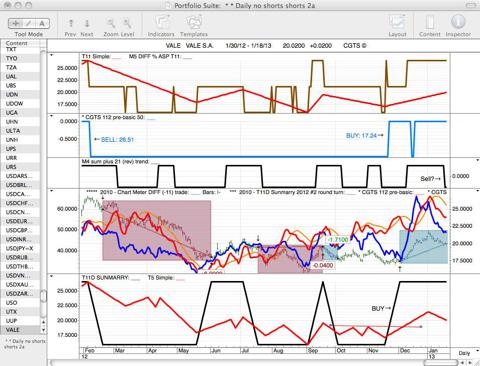Collapse the Chart Meter DIFF main pane triangle
Viewport: 480px width, 366px height.
pyautogui.click(x=52, y=191)
